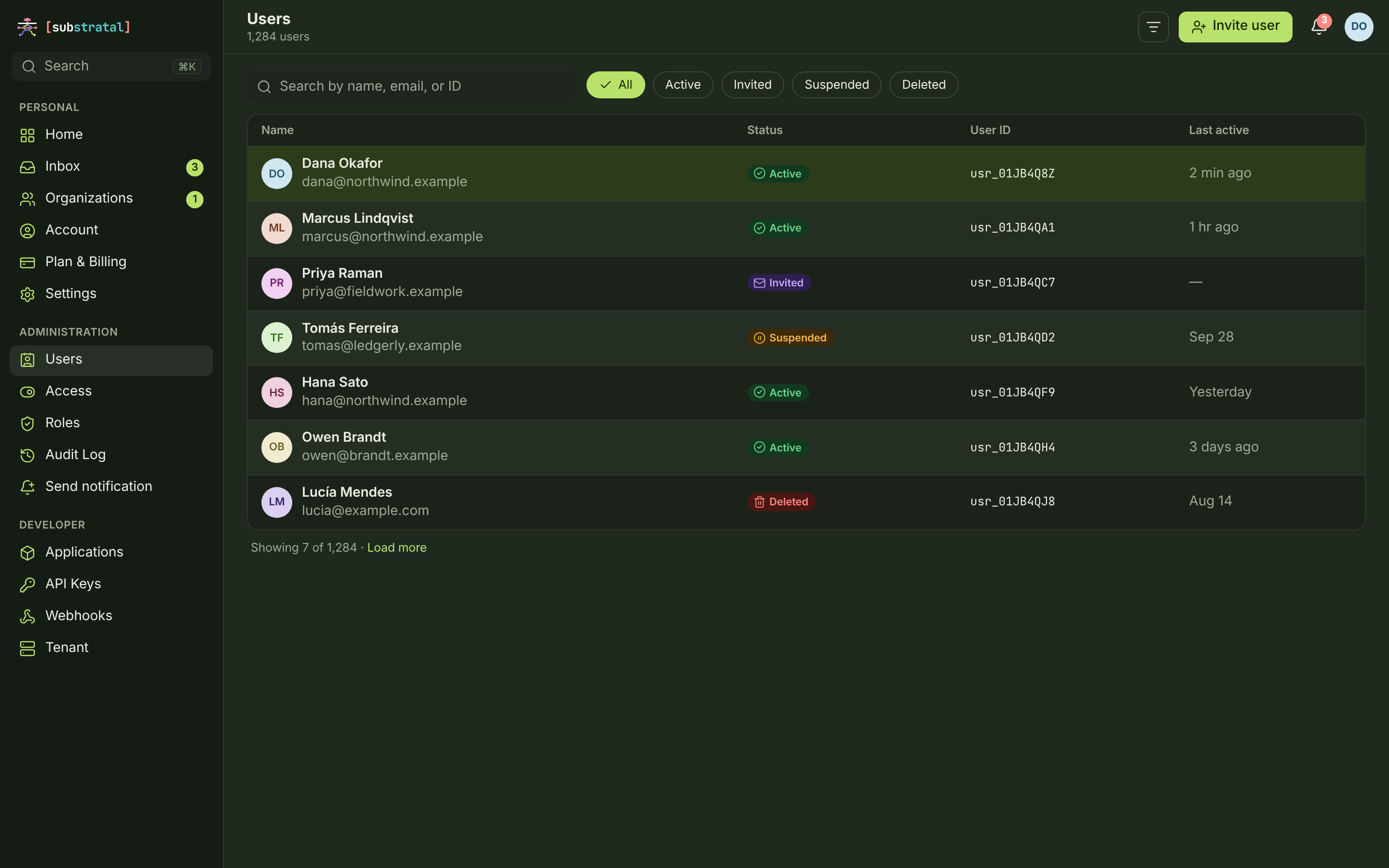Screen dimensions: 1389x868
Task: Focus Search by name, email, or ID field
Action: (411, 86)
